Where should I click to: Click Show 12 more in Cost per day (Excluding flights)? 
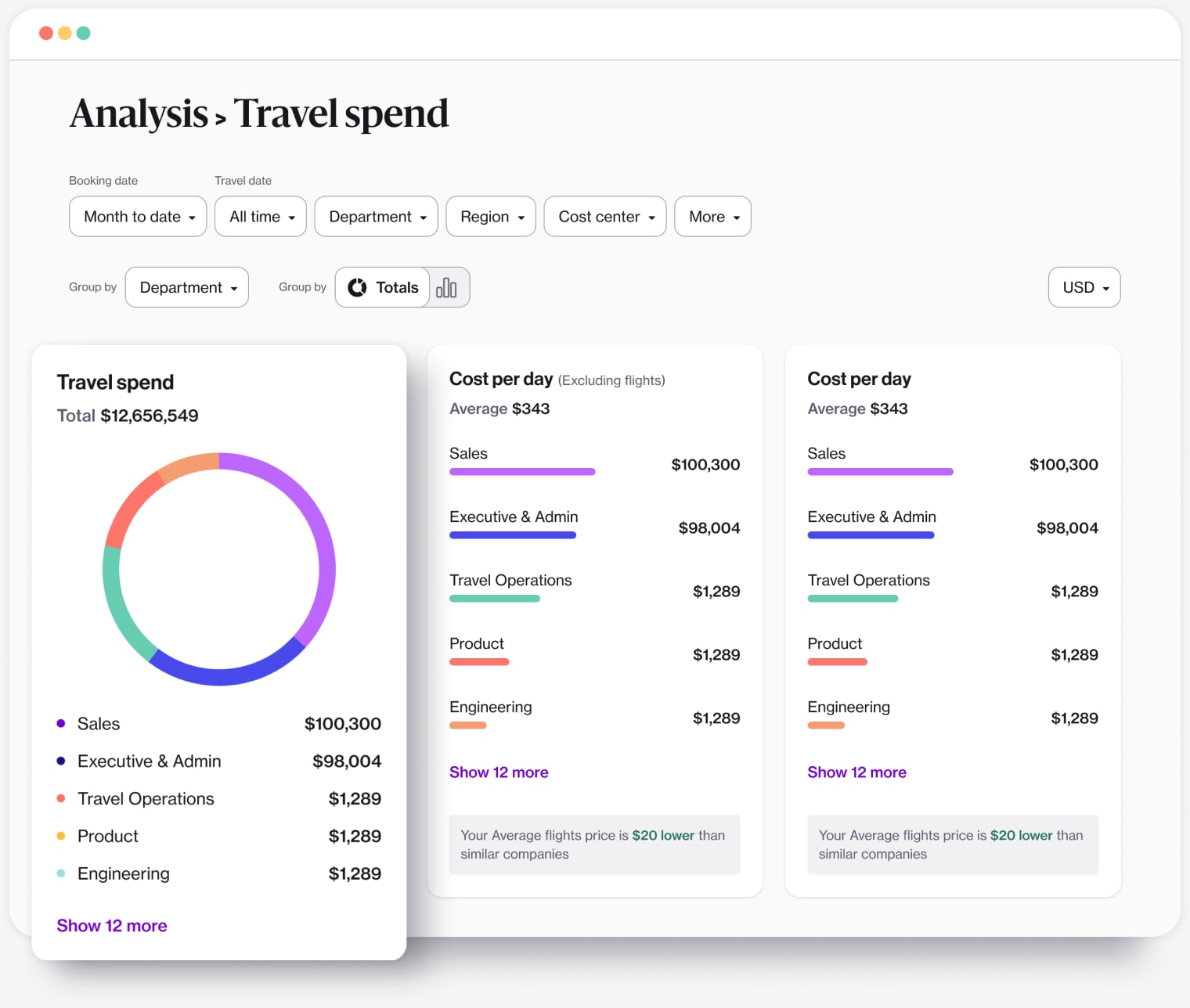tap(499, 772)
